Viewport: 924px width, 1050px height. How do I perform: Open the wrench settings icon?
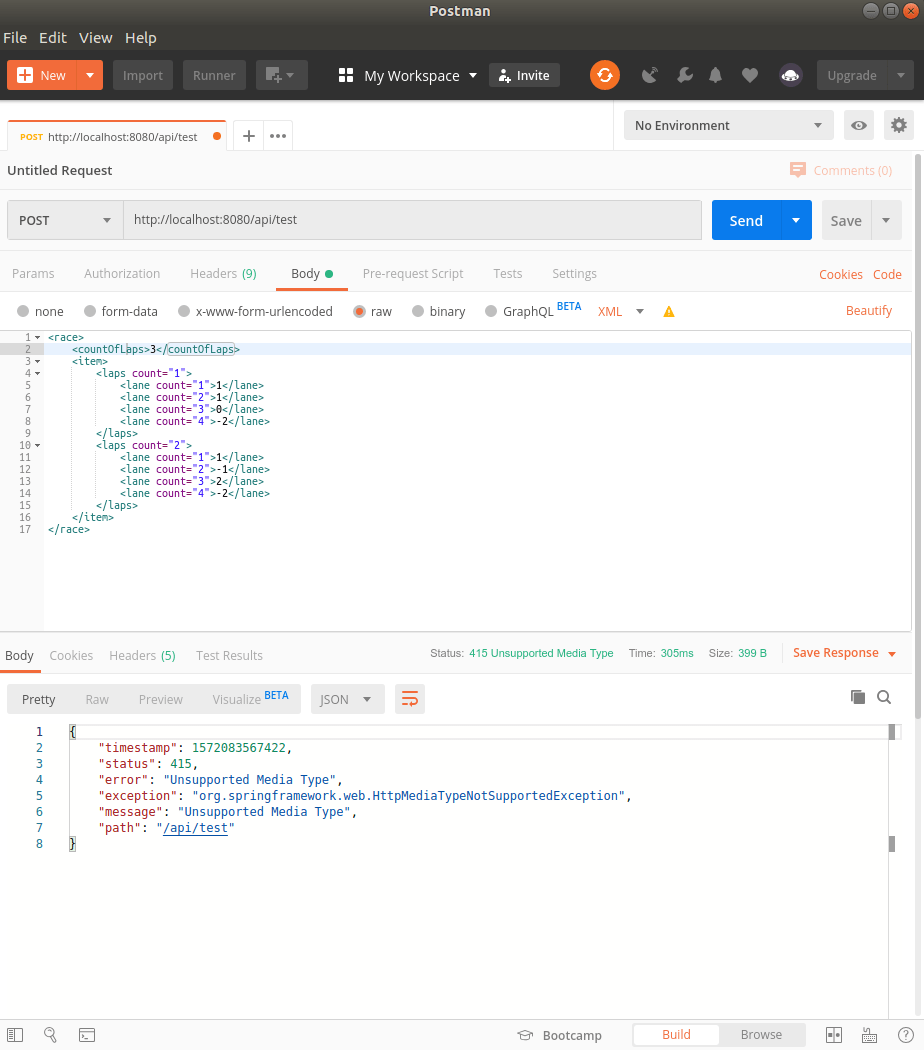point(684,75)
